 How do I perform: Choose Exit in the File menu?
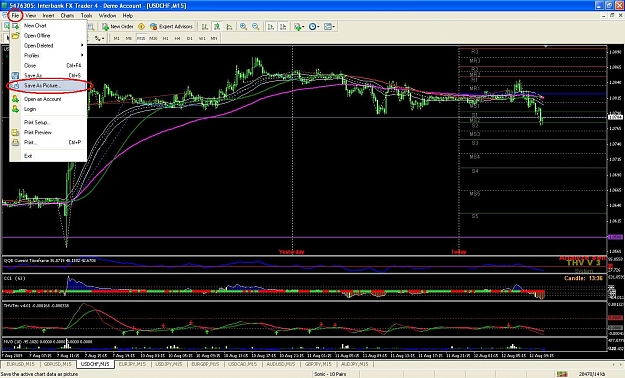click(48, 156)
